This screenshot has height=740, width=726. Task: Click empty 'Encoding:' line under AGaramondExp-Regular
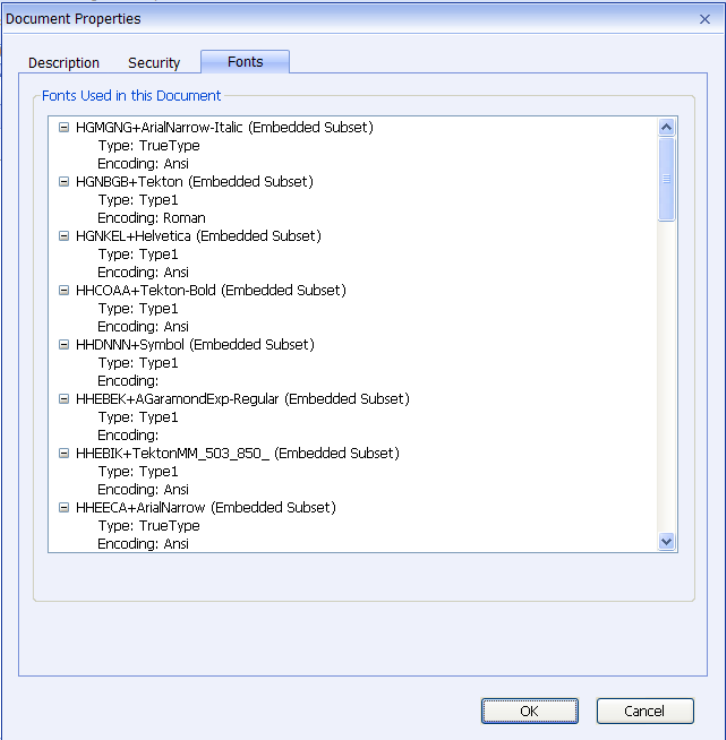128,435
